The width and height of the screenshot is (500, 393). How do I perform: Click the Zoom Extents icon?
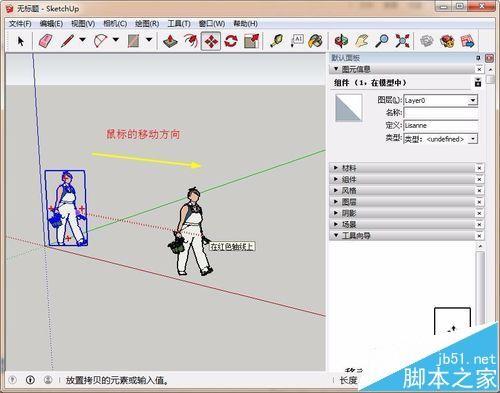tap(402, 41)
